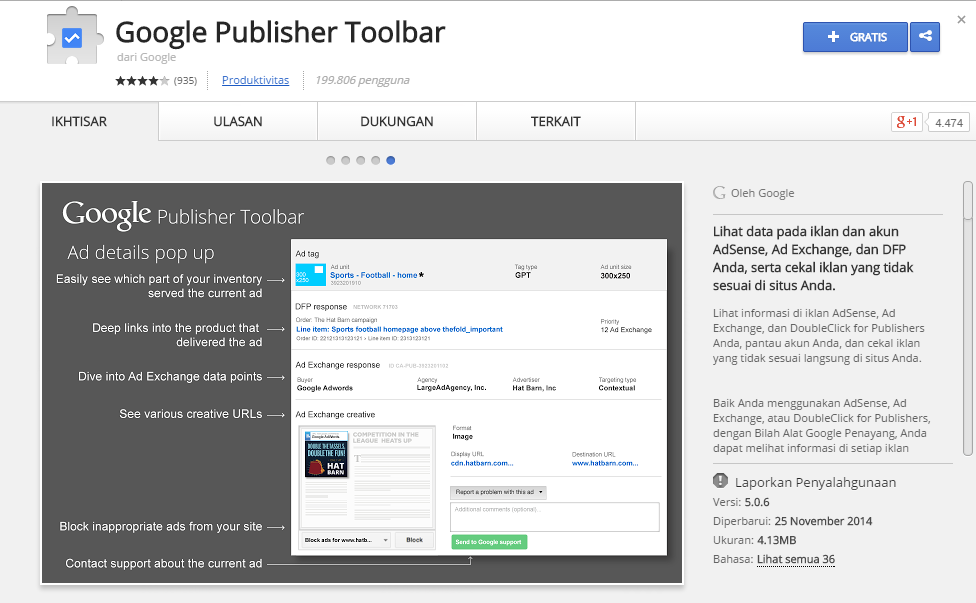The height and width of the screenshot is (603, 976).
Task: Open the ULASAN tab
Action: pyautogui.click(x=238, y=121)
